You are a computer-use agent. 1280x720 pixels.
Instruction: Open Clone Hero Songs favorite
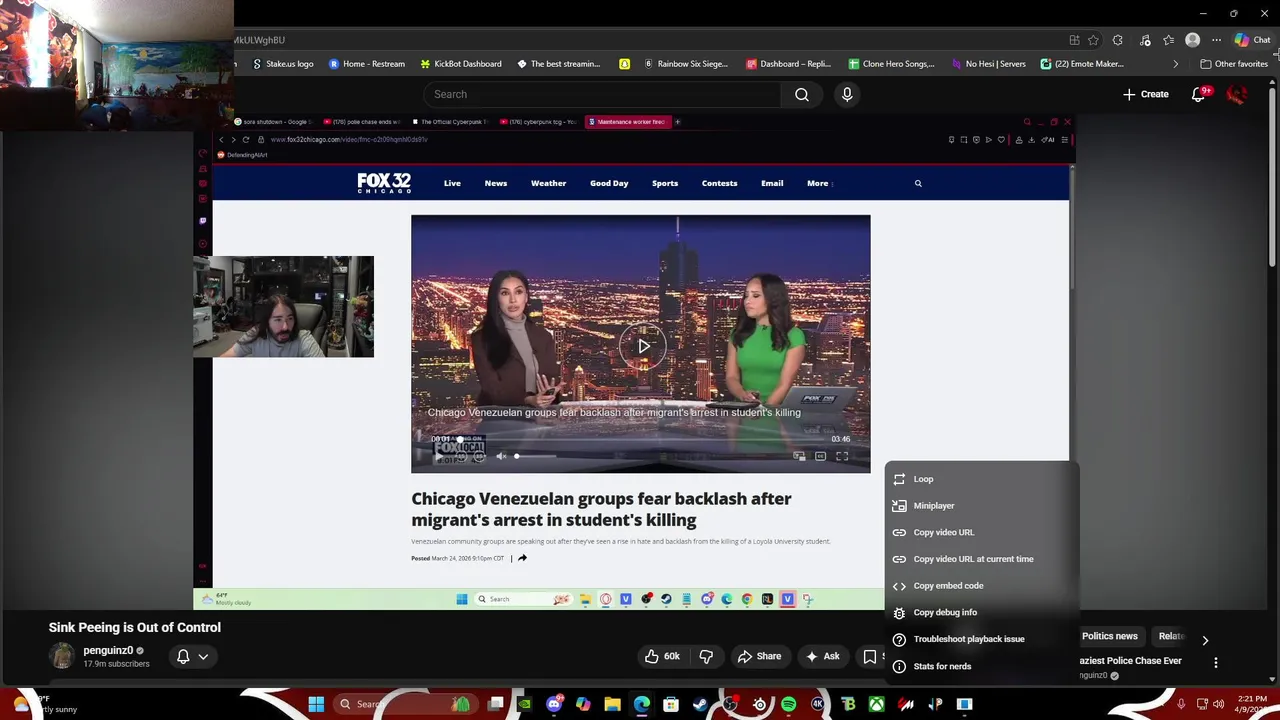[x=891, y=64]
